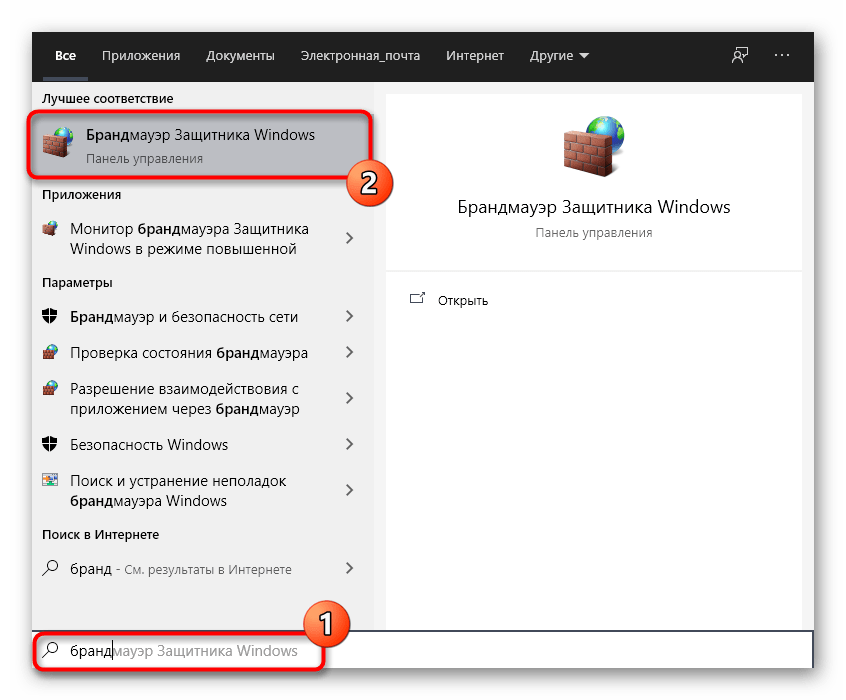Click the Windows Security shield icon

click(x=51, y=445)
